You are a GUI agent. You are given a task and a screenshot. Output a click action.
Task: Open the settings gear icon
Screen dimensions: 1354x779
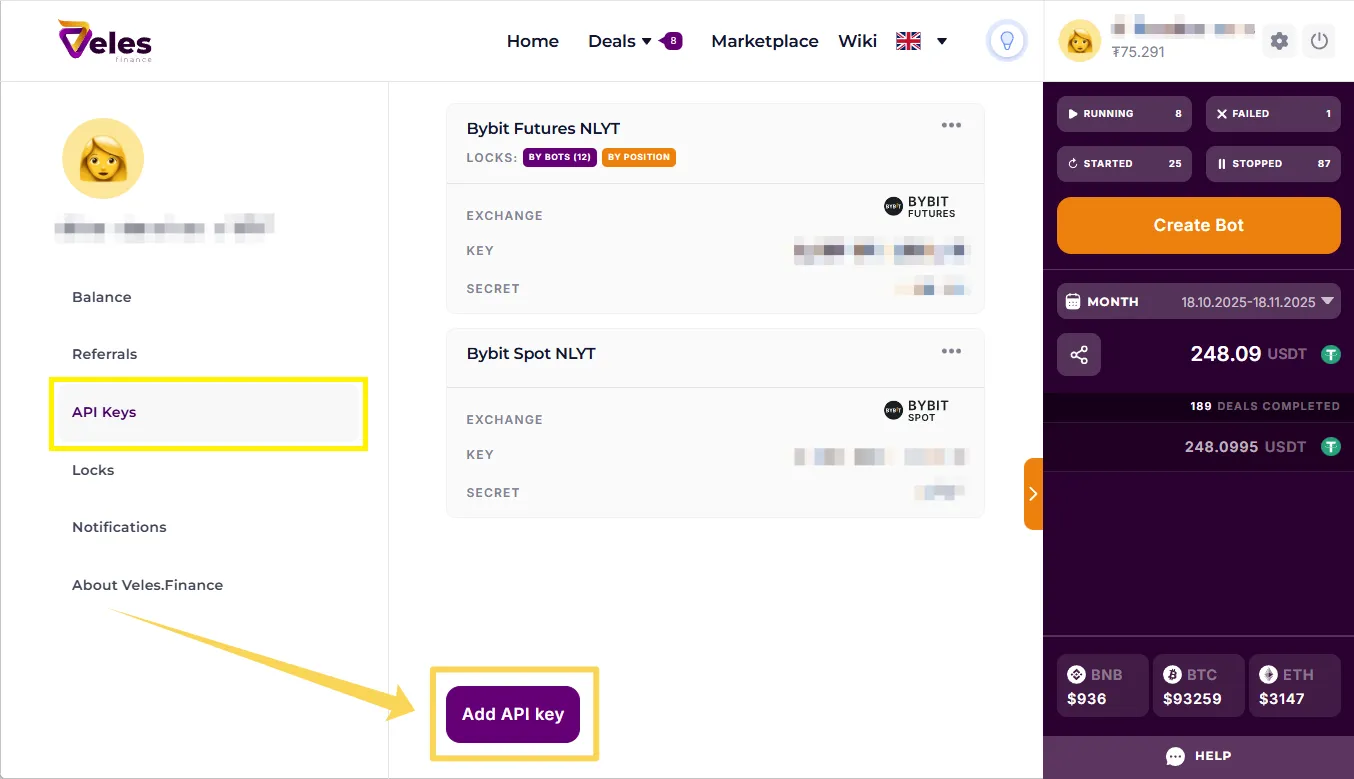click(x=1279, y=41)
